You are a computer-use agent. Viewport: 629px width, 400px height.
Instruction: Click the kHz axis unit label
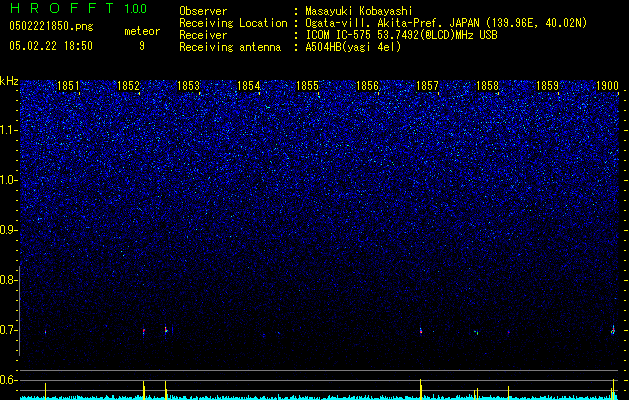click(9, 81)
